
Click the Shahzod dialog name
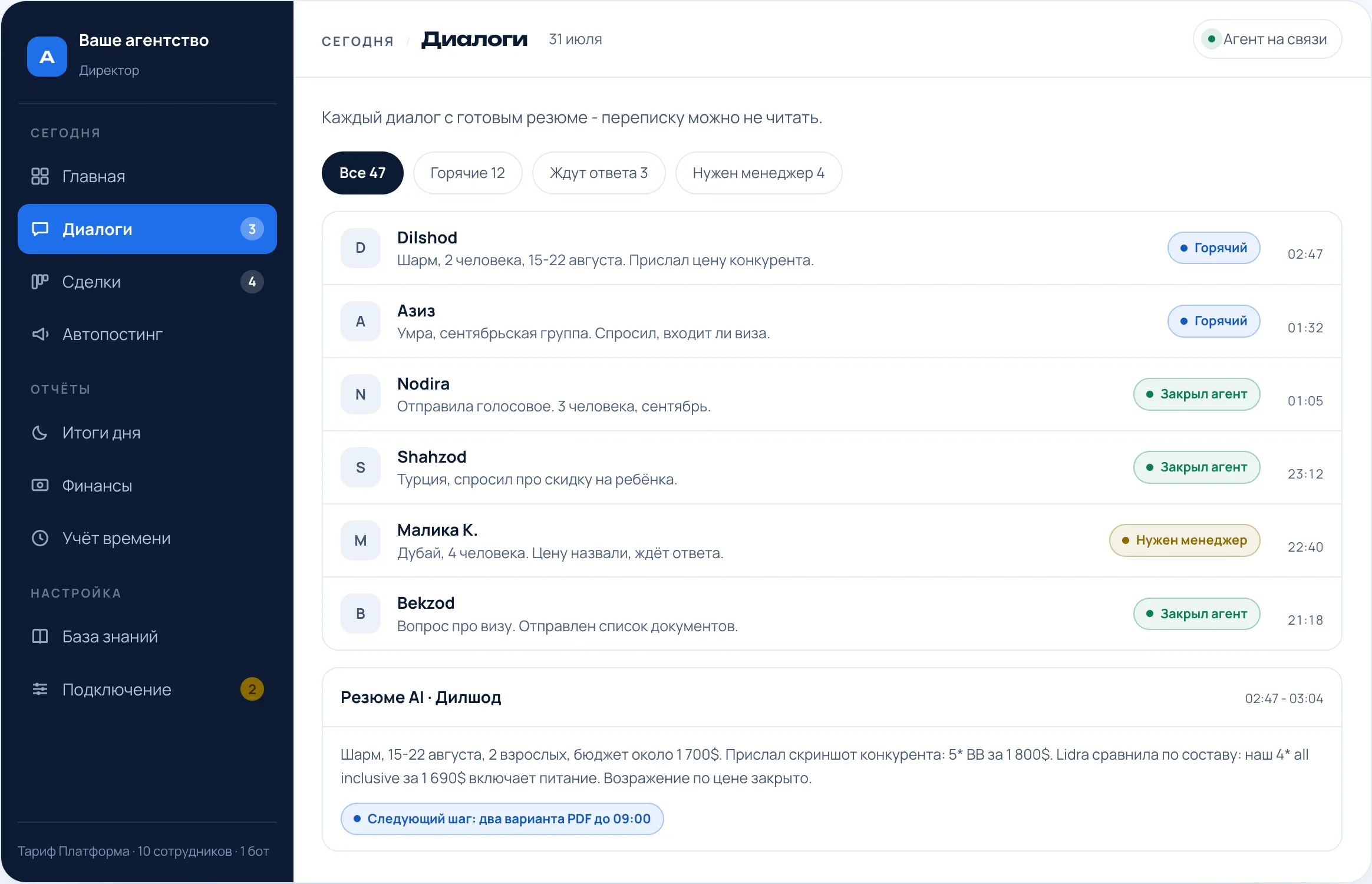click(x=432, y=457)
